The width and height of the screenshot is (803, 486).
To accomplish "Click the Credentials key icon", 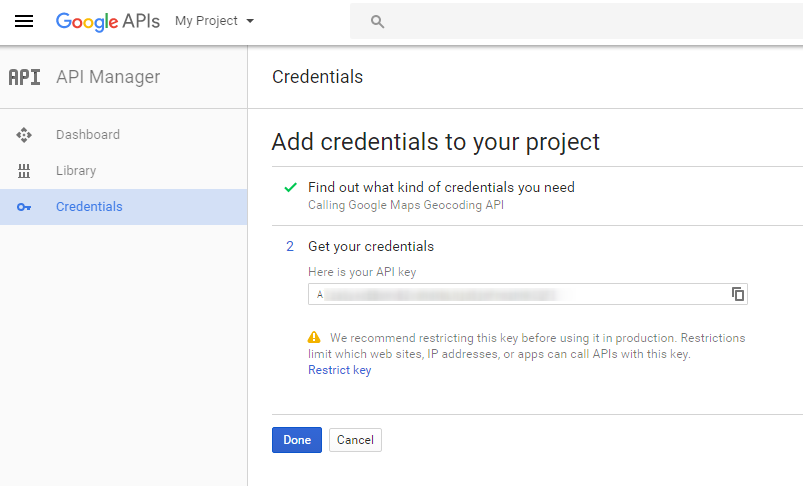I will (24, 207).
